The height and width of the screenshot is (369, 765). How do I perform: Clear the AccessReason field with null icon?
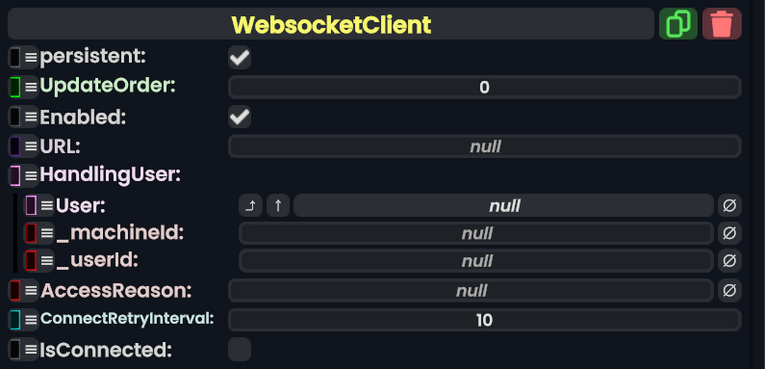tap(729, 290)
